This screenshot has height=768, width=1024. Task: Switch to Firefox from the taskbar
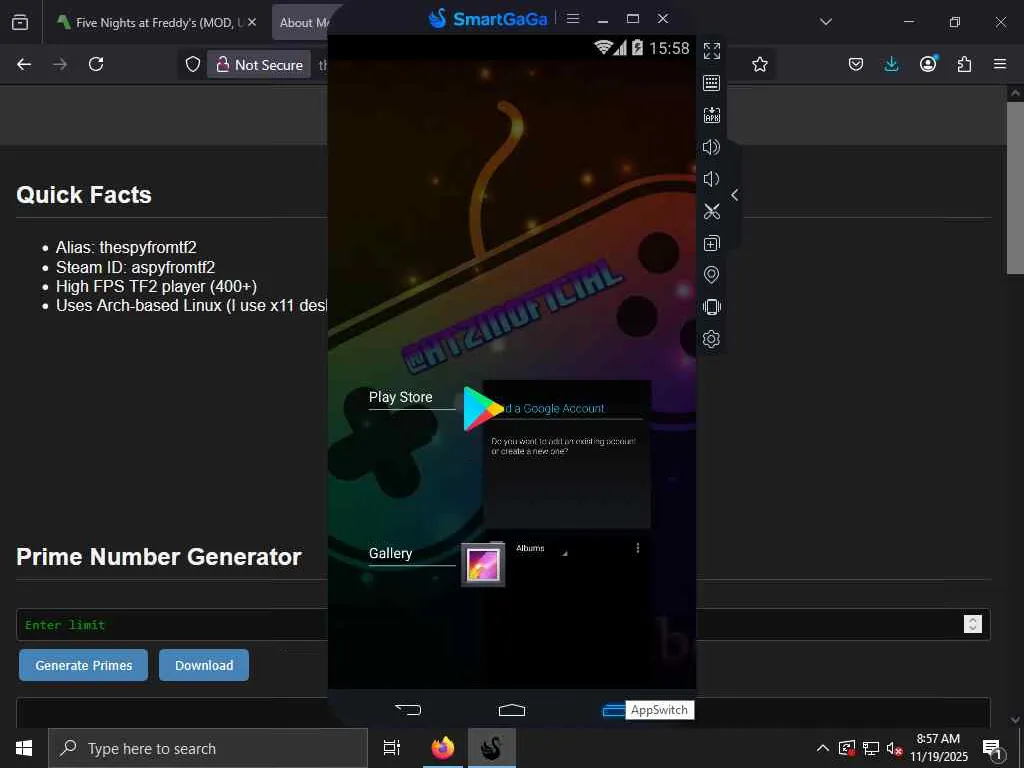(x=443, y=748)
